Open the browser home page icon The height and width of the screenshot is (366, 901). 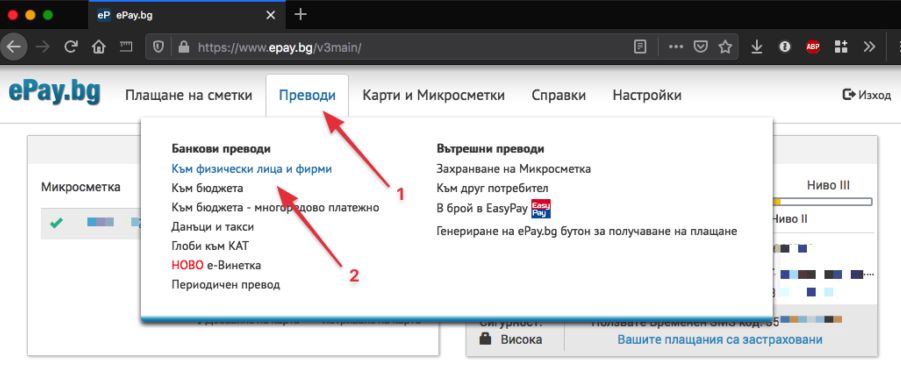tap(99, 47)
